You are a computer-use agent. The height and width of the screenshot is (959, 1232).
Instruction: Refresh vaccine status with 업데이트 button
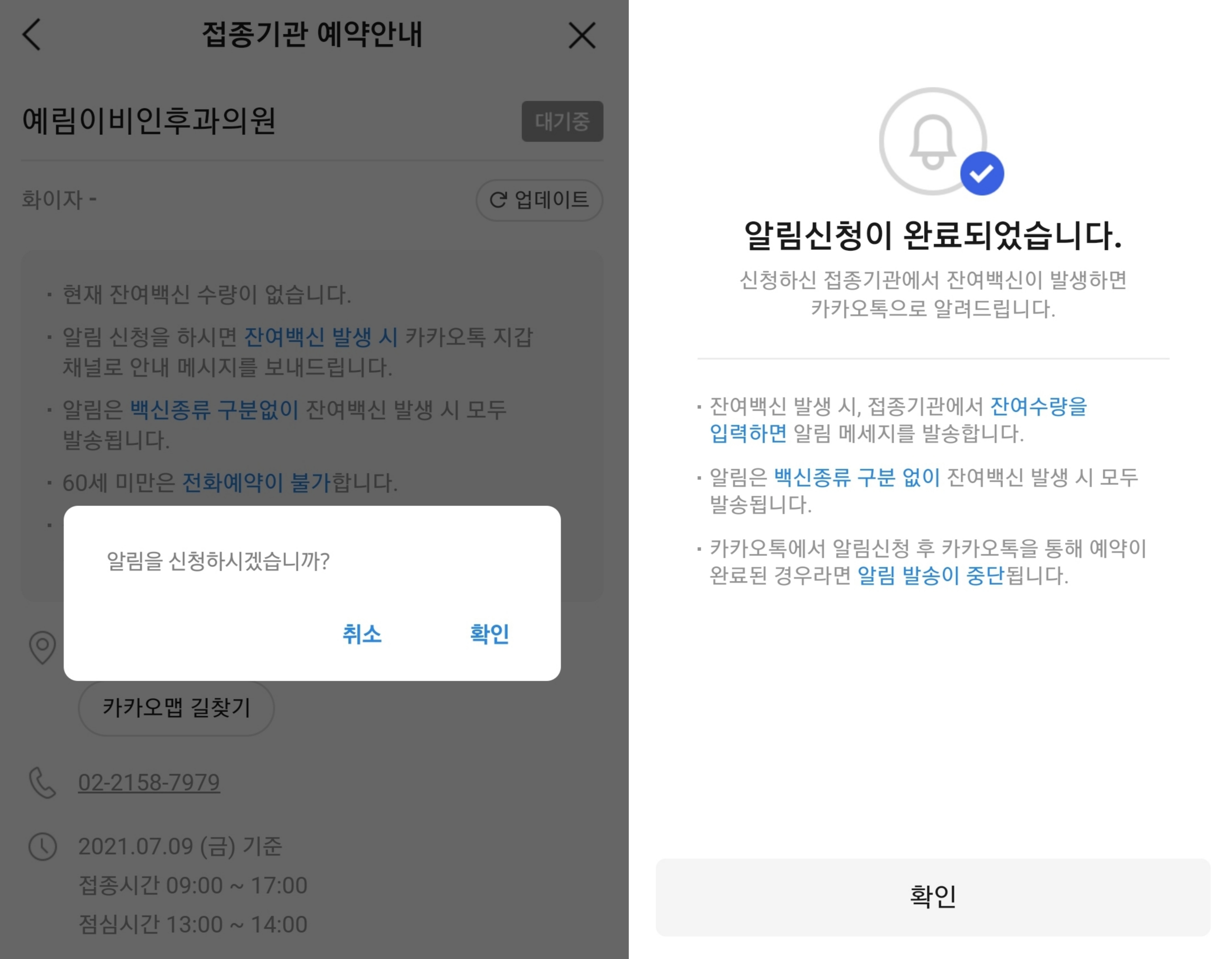[x=539, y=200]
